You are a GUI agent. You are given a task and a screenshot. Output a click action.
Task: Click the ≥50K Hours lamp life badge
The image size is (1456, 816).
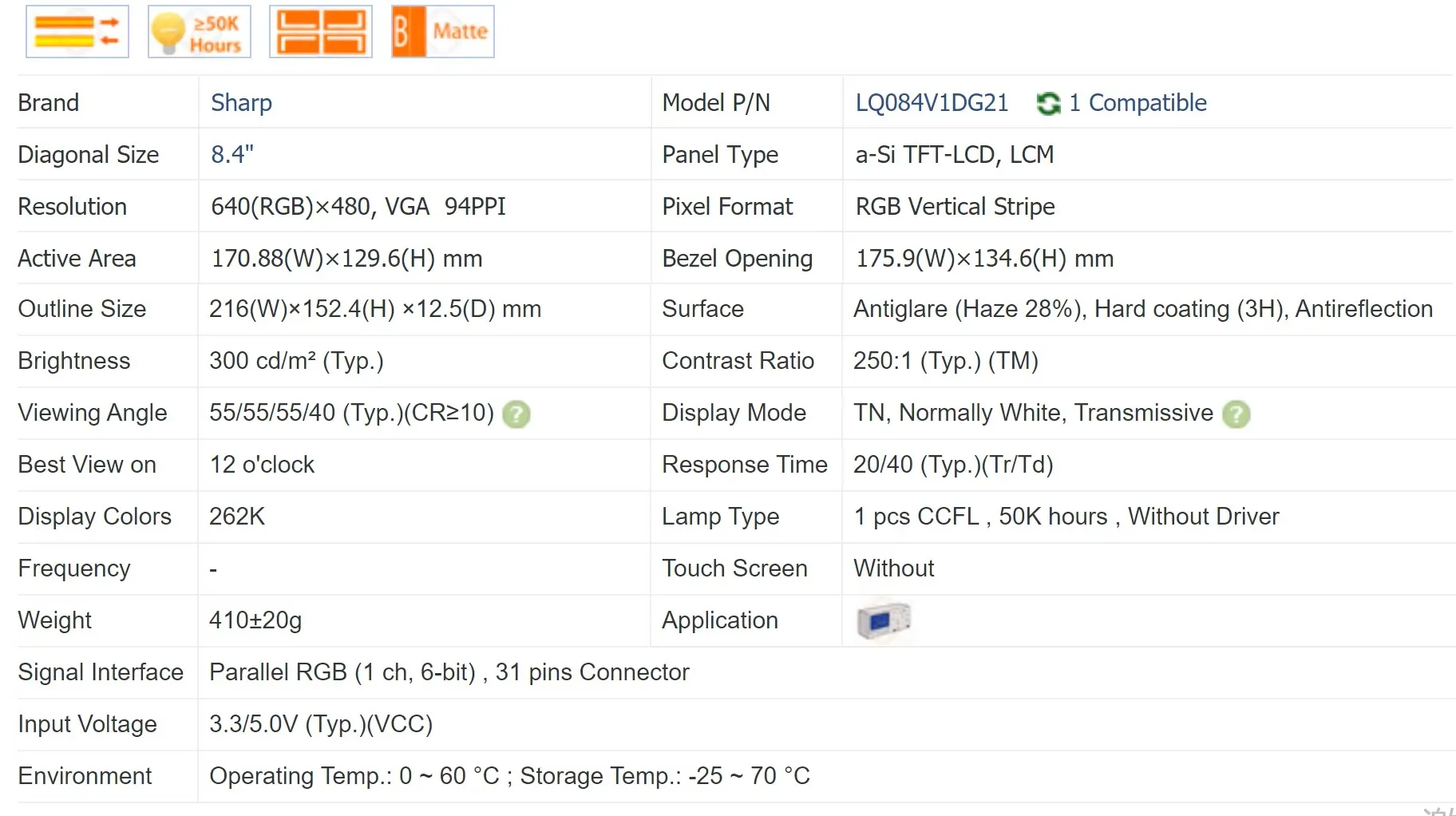pyautogui.click(x=200, y=32)
